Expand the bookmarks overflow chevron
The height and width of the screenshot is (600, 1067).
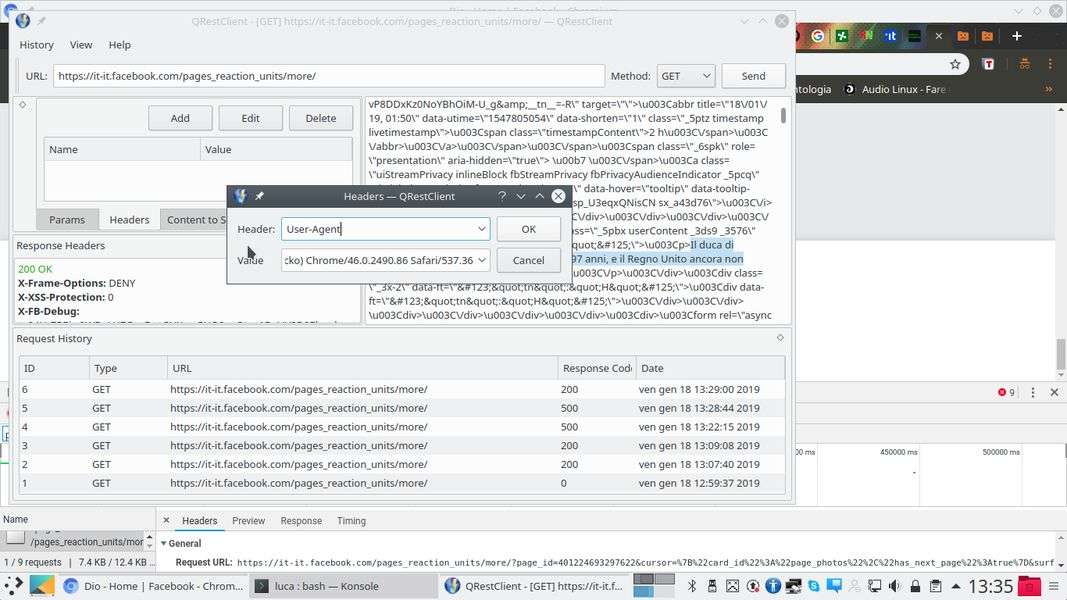1049,89
